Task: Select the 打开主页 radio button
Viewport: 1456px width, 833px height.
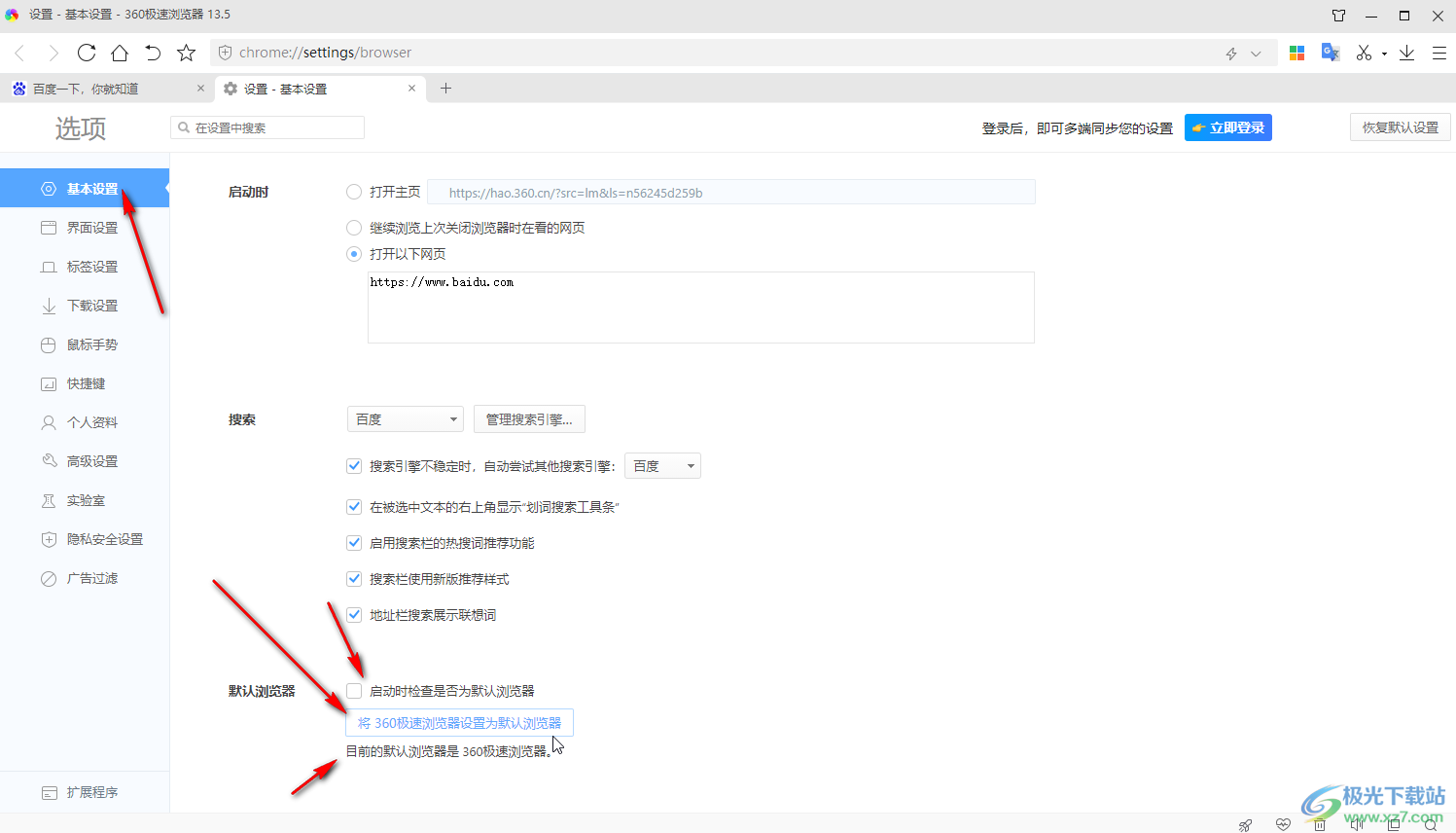Action: pos(354,192)
